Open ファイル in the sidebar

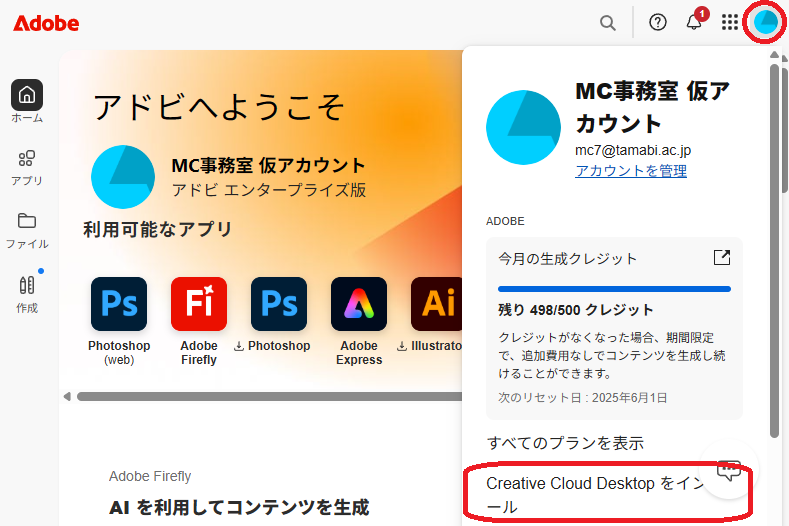point(27,229)
